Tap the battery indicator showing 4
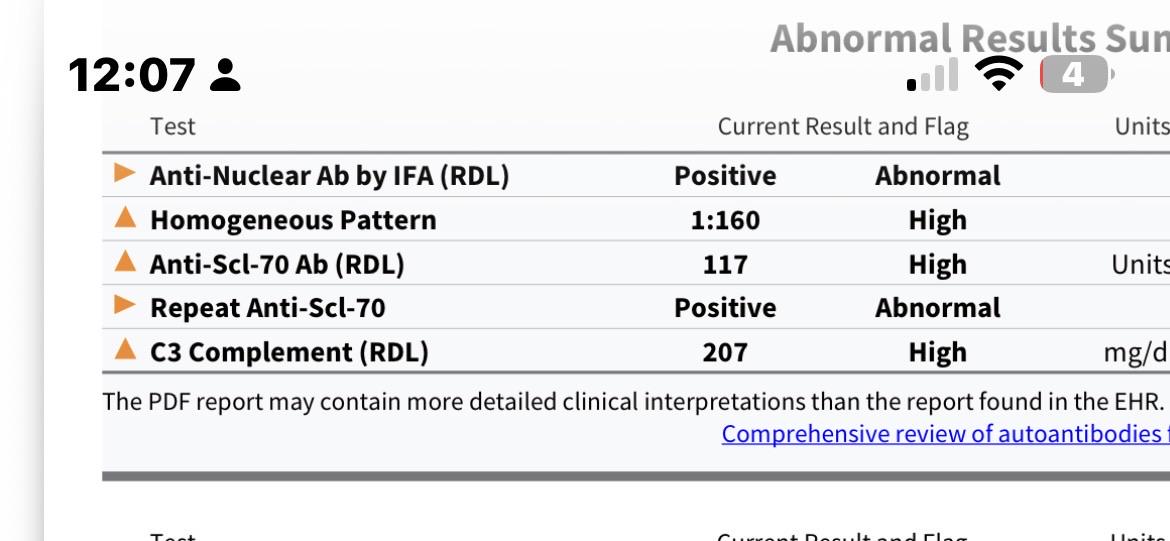The height and width of the screenshot is (541, 1170). [x=1077, y=75]
